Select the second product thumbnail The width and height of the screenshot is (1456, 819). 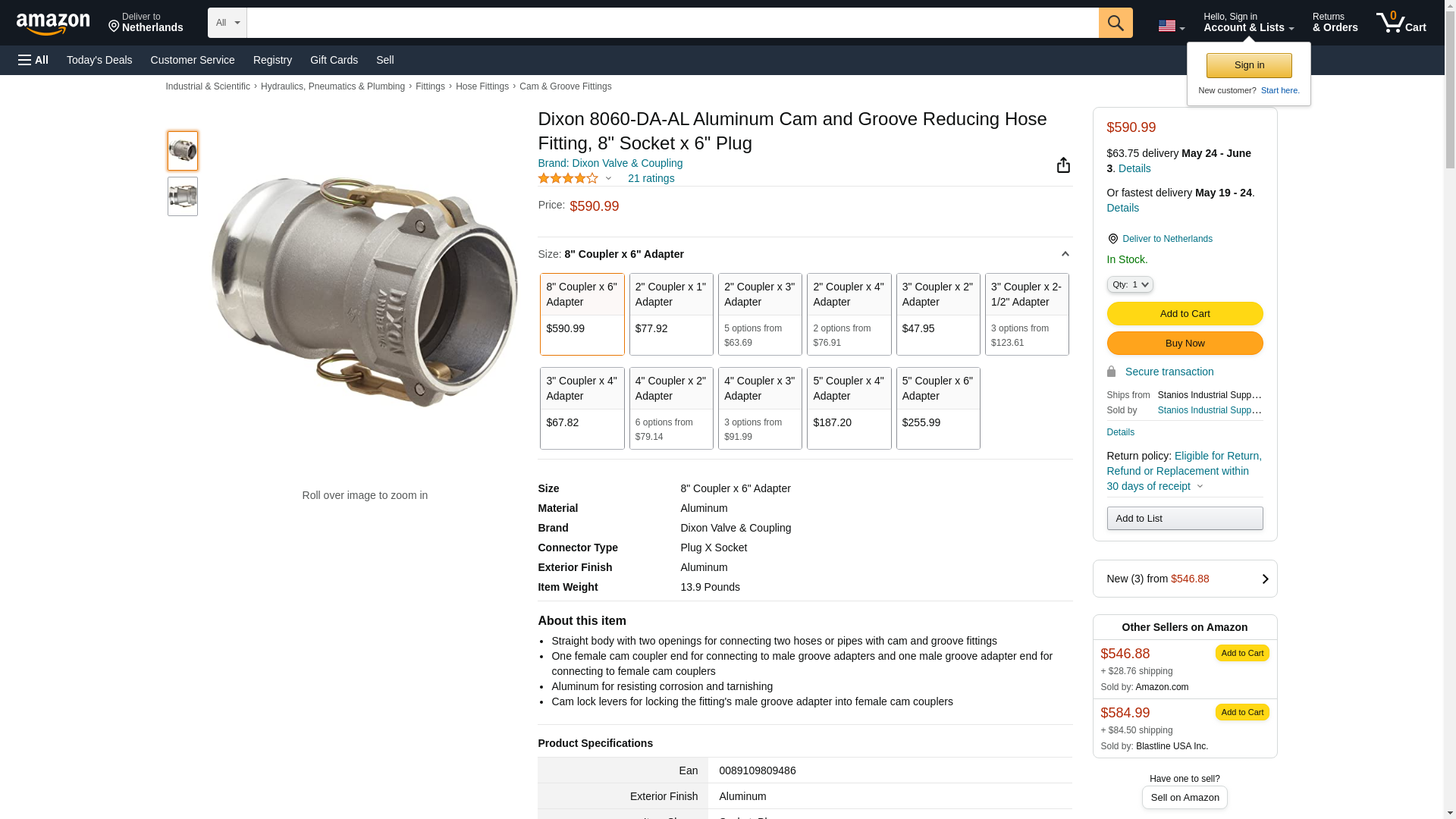[183, 196]
